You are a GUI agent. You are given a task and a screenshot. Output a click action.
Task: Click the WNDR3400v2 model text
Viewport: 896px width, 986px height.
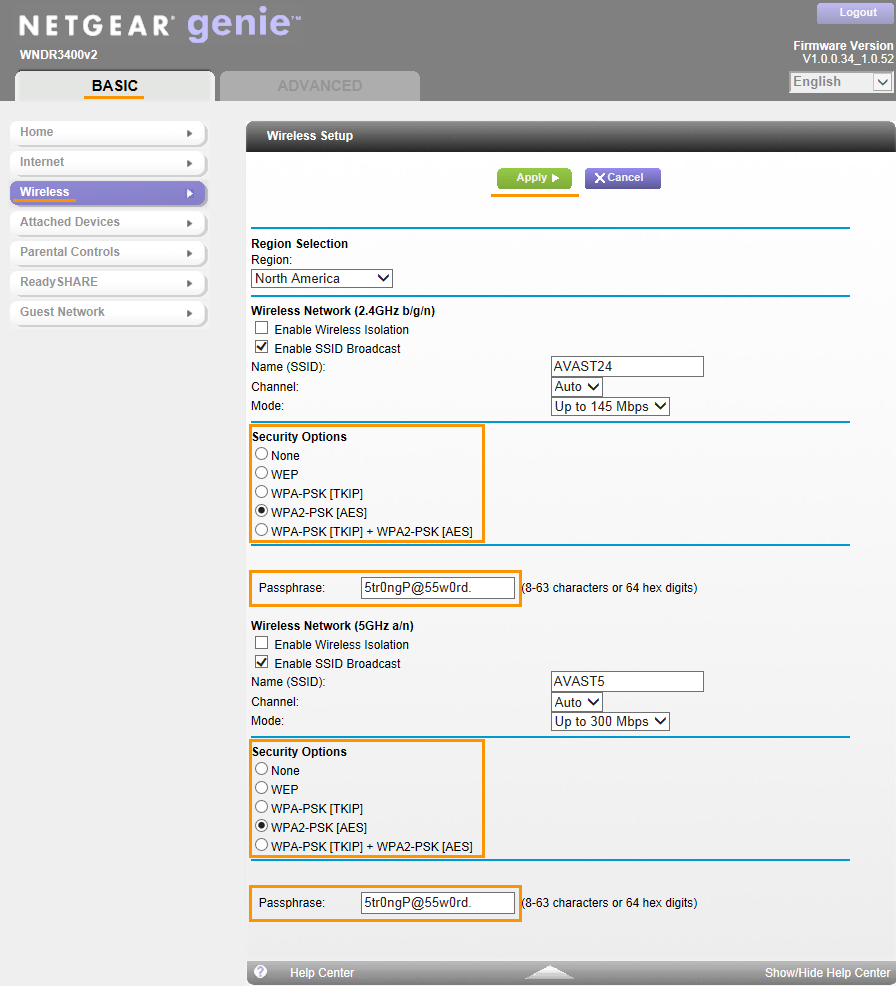pos(58,55)
